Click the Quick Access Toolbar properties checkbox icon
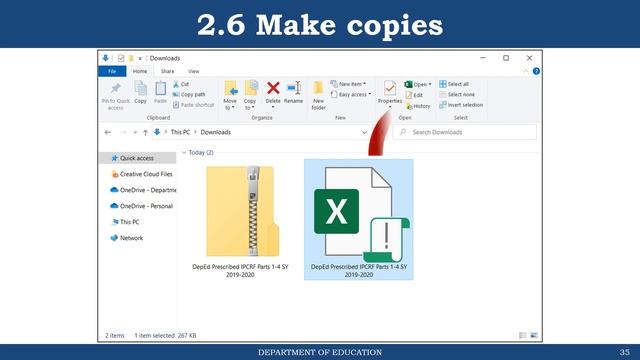This screenshot has height=360, width=640. 121,58
